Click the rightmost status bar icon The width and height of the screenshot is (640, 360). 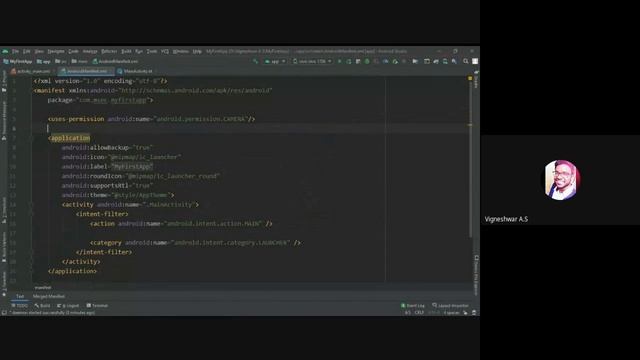474,313
